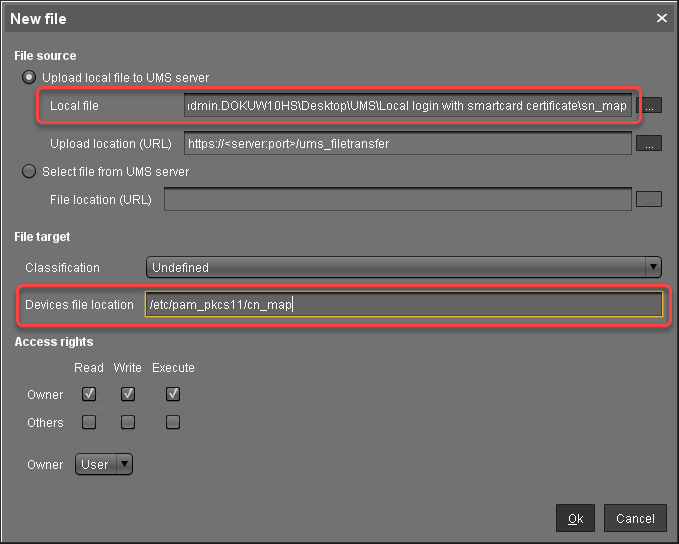Enable Others Execute permission
This screenshot has width=679, height=544.
(x=173, y=422)
